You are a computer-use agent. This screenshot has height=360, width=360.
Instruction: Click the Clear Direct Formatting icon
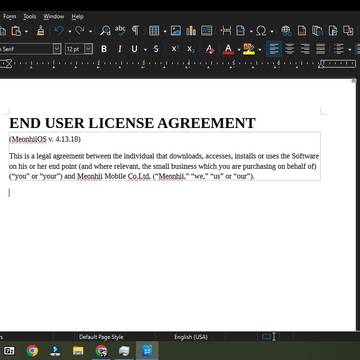tap(210, 49)
